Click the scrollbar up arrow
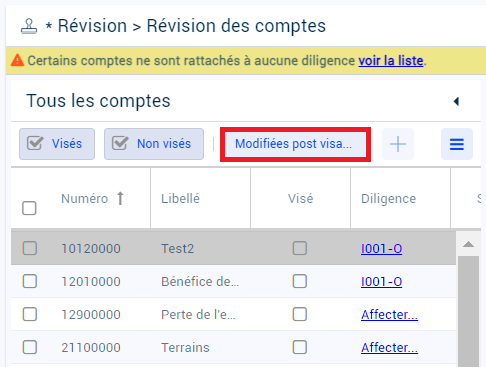The height and width of the screenshot is (367, 486). (x=468, y=244)
